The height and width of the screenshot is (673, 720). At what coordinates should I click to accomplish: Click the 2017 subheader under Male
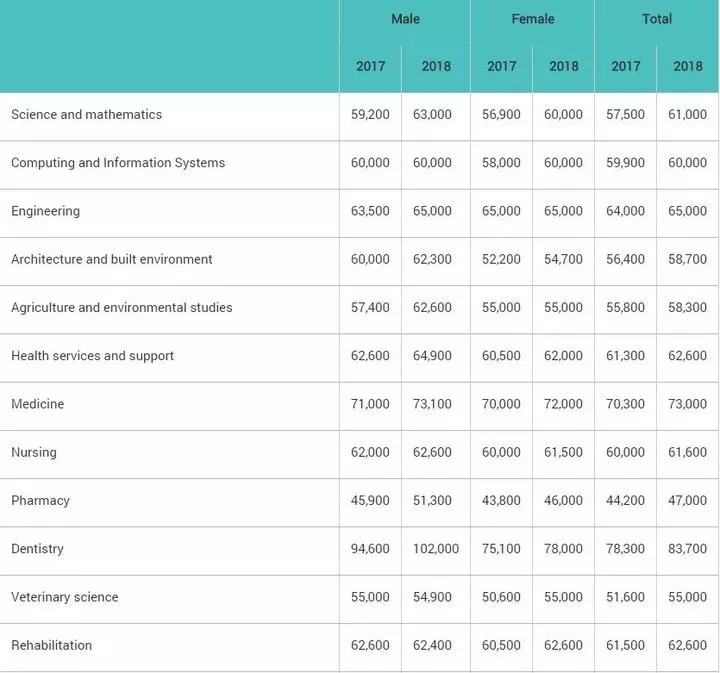pyautogui.click(x=371, y=66)
